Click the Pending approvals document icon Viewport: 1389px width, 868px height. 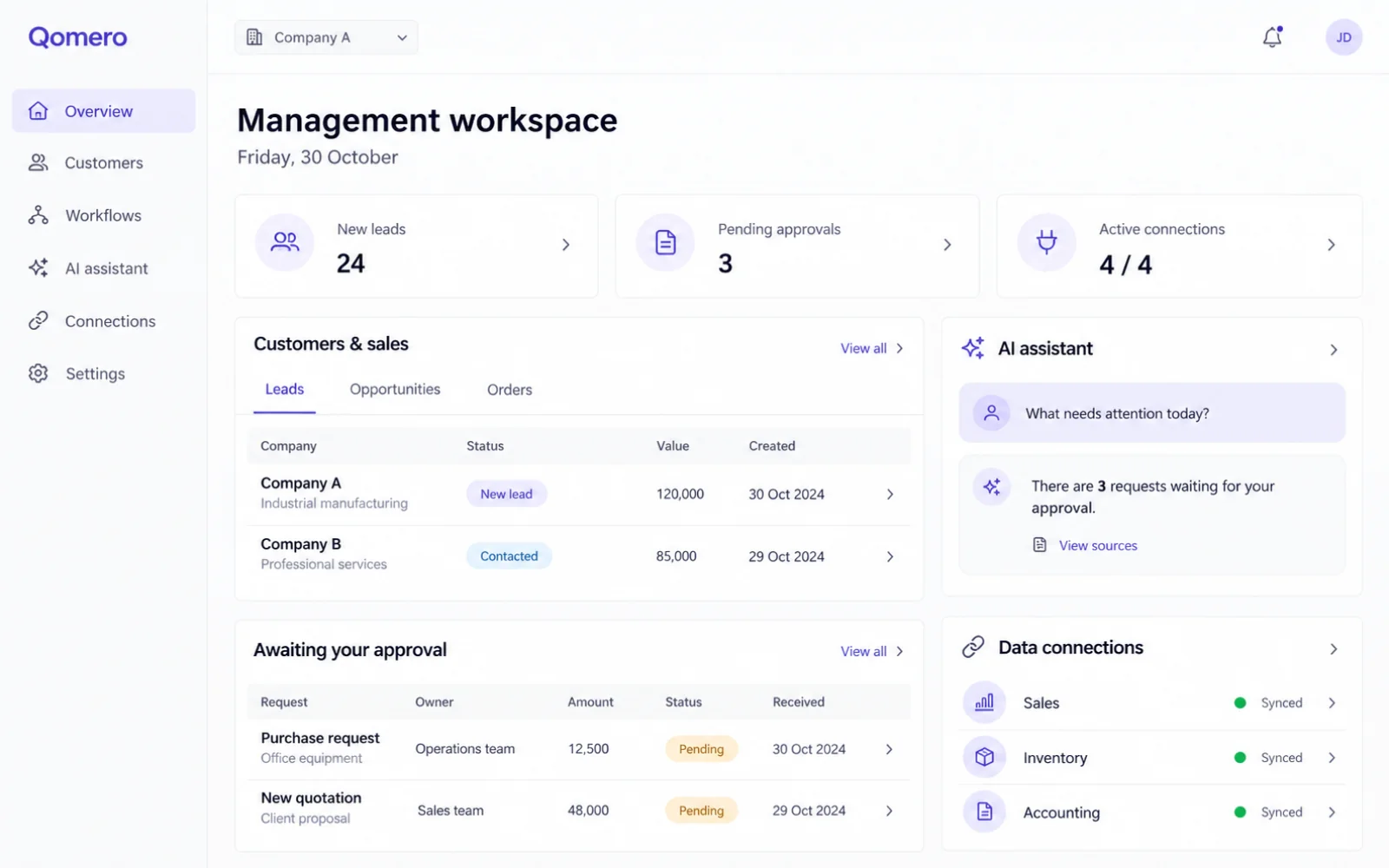(665, 242)
